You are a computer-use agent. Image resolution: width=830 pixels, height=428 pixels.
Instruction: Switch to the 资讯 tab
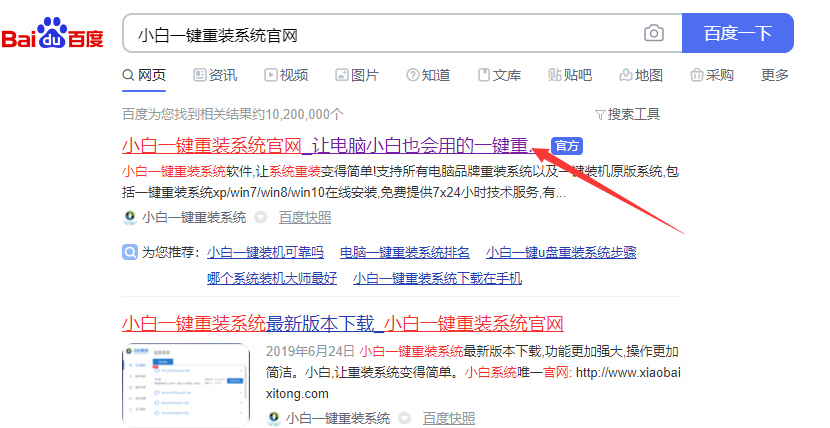pos(214,75)
